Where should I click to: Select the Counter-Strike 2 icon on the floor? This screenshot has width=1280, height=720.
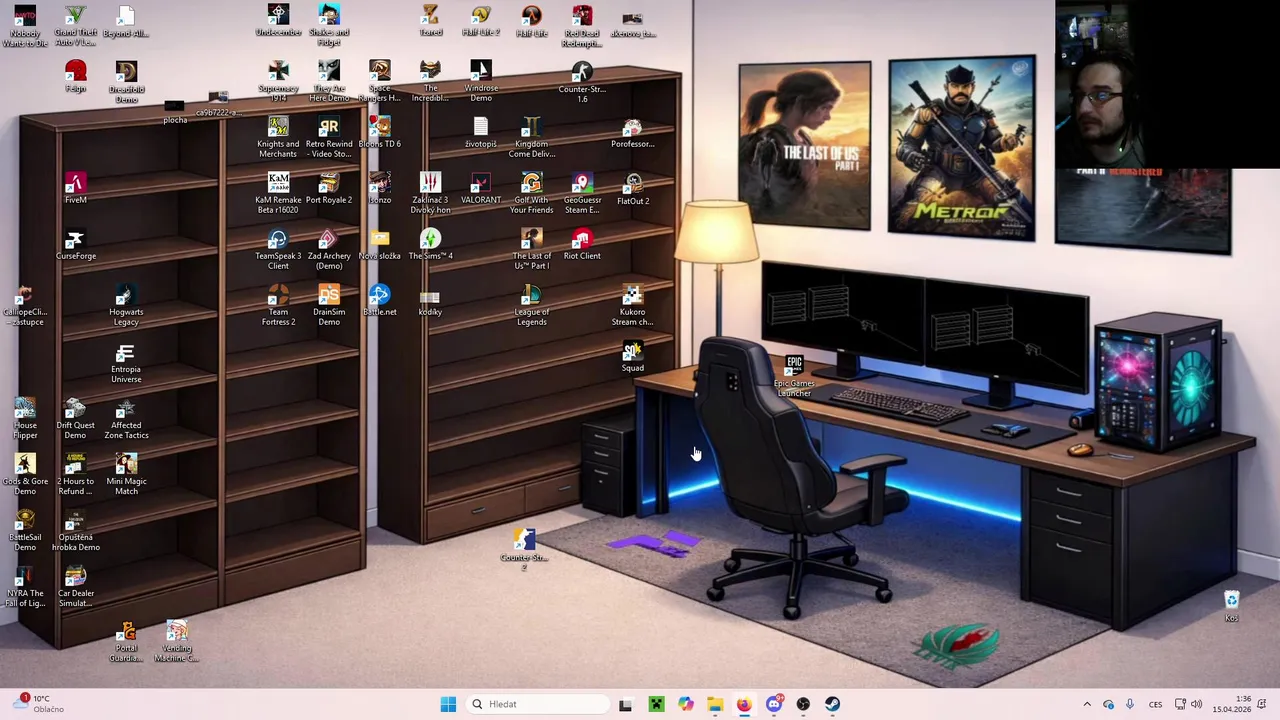coord(524,550)
